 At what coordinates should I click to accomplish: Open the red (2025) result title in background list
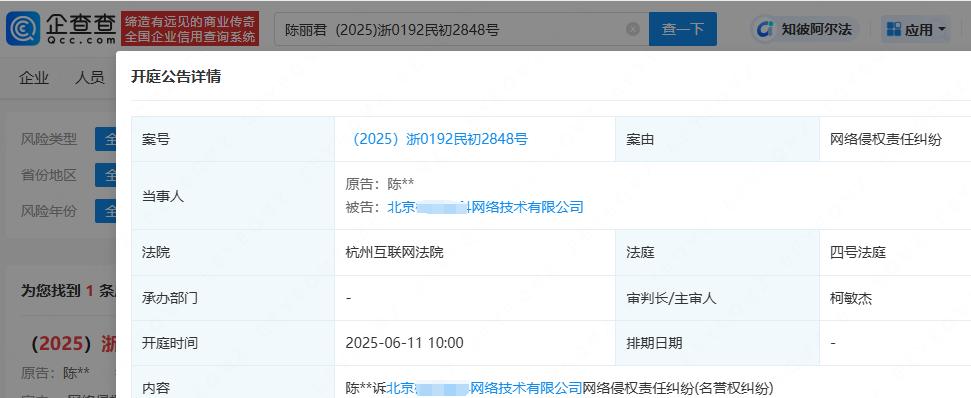(x=74, y=344)
